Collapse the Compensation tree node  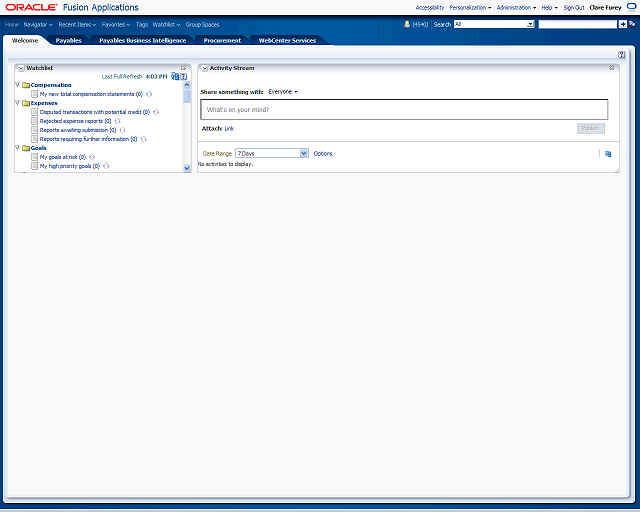click(x=18, y=85)
